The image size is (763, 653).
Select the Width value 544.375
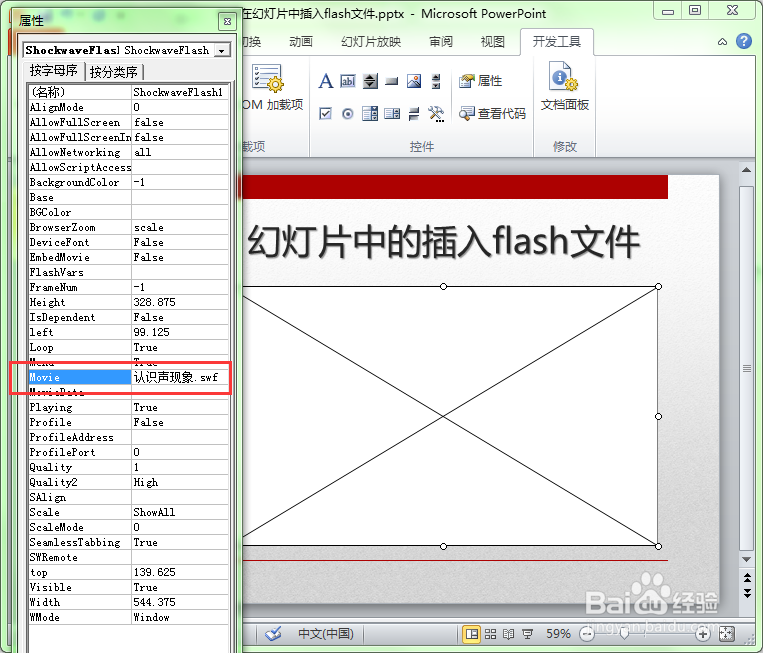[180, 602]
